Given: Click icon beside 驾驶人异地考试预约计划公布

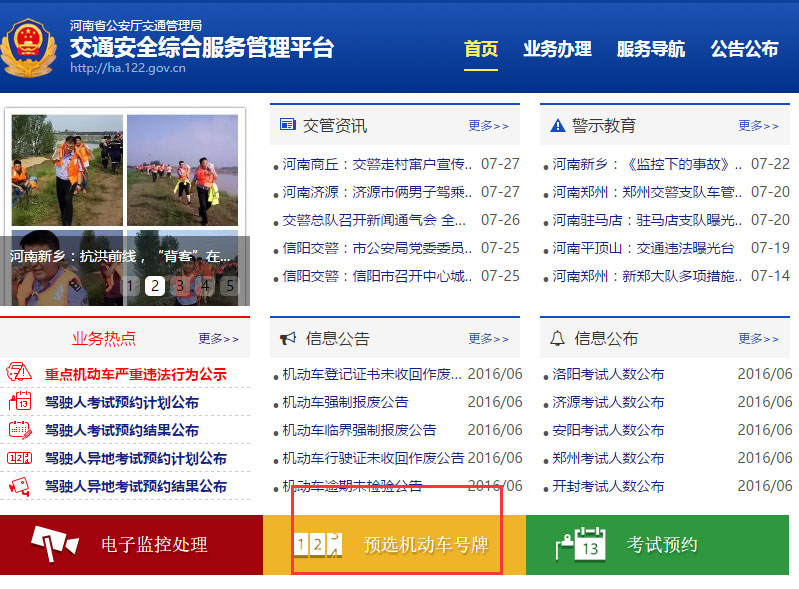Looking at the screenshot, I should point(19,458).
